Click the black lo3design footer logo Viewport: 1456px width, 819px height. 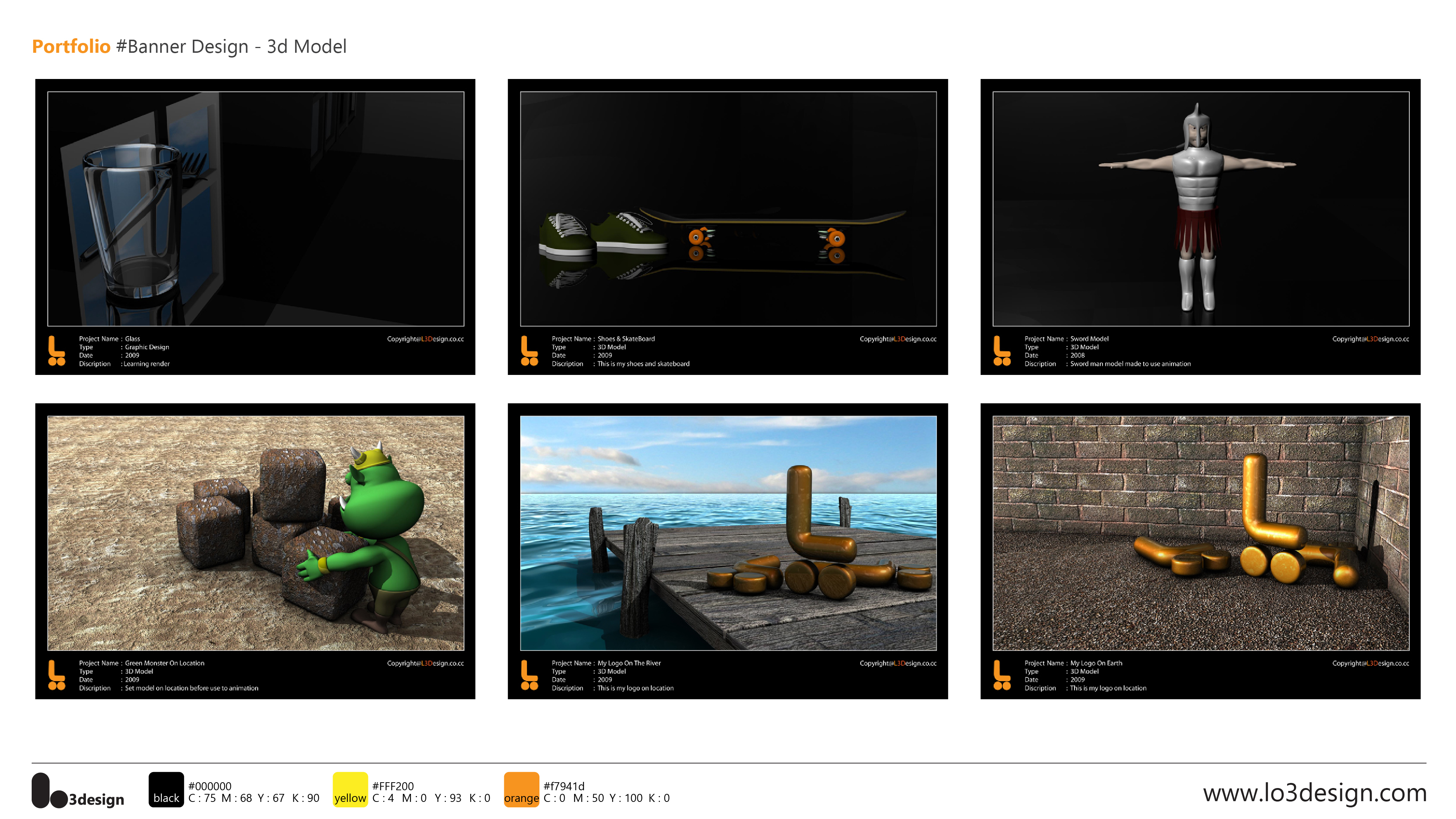78,791
